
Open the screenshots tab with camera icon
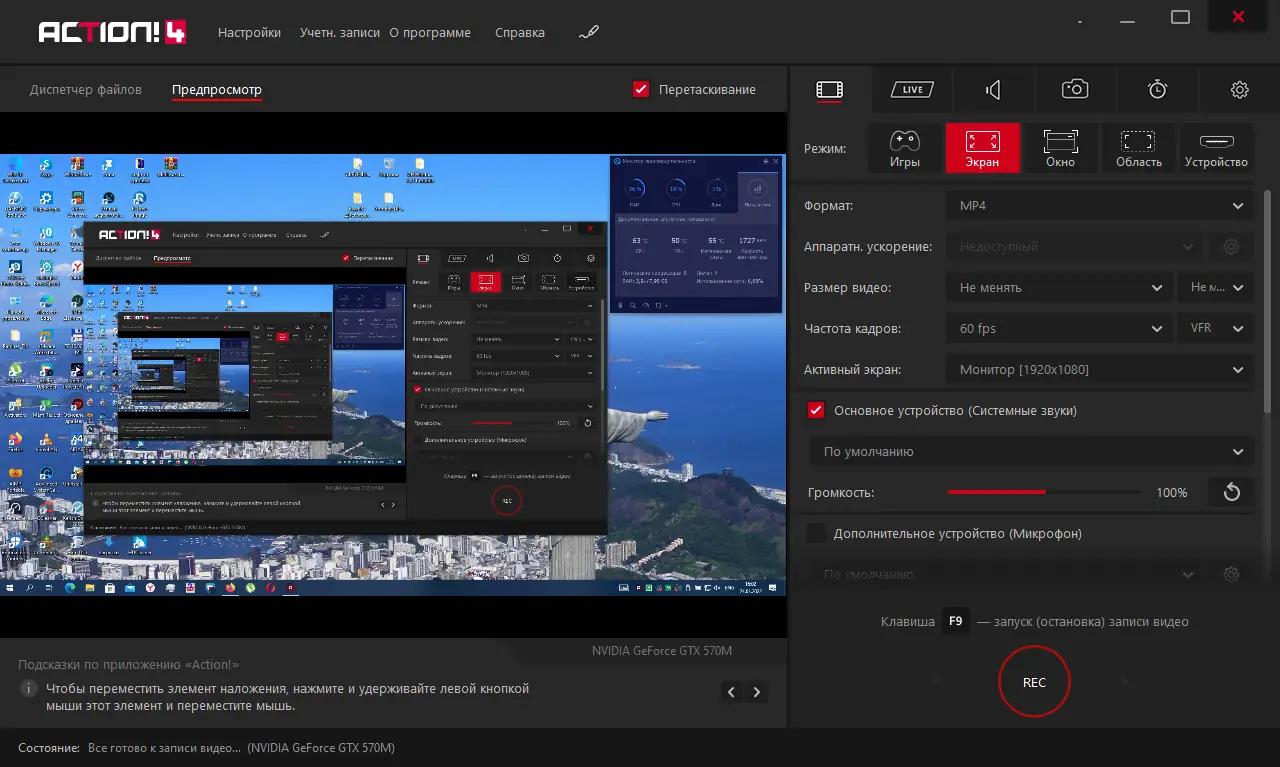coord(1075,90)
